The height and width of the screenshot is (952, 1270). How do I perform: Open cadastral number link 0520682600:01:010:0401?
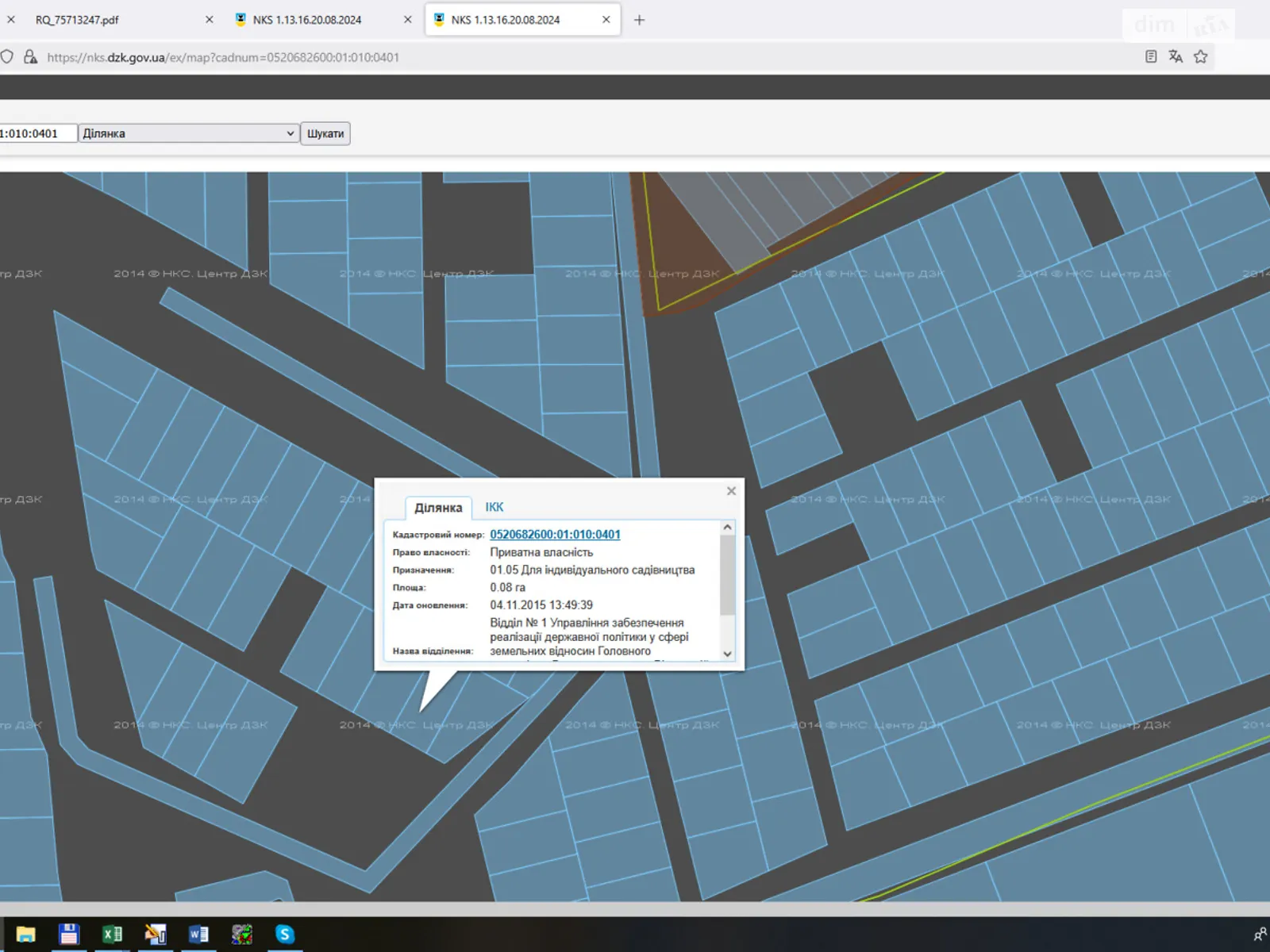[x=555, y=535]
